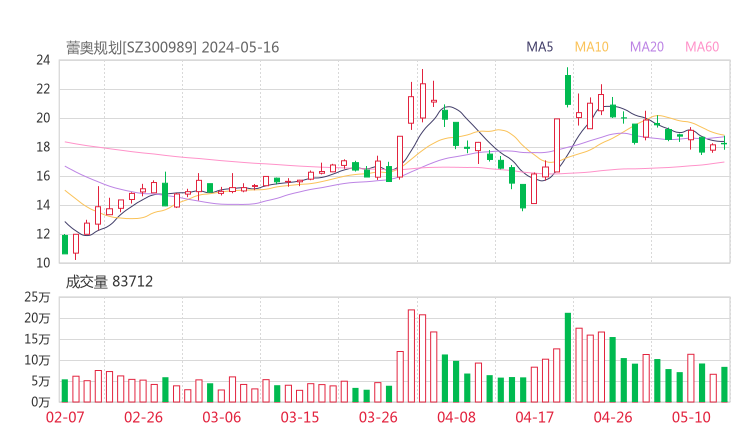
Task: Click the MA60 legend label
Action: pos(702,47)
